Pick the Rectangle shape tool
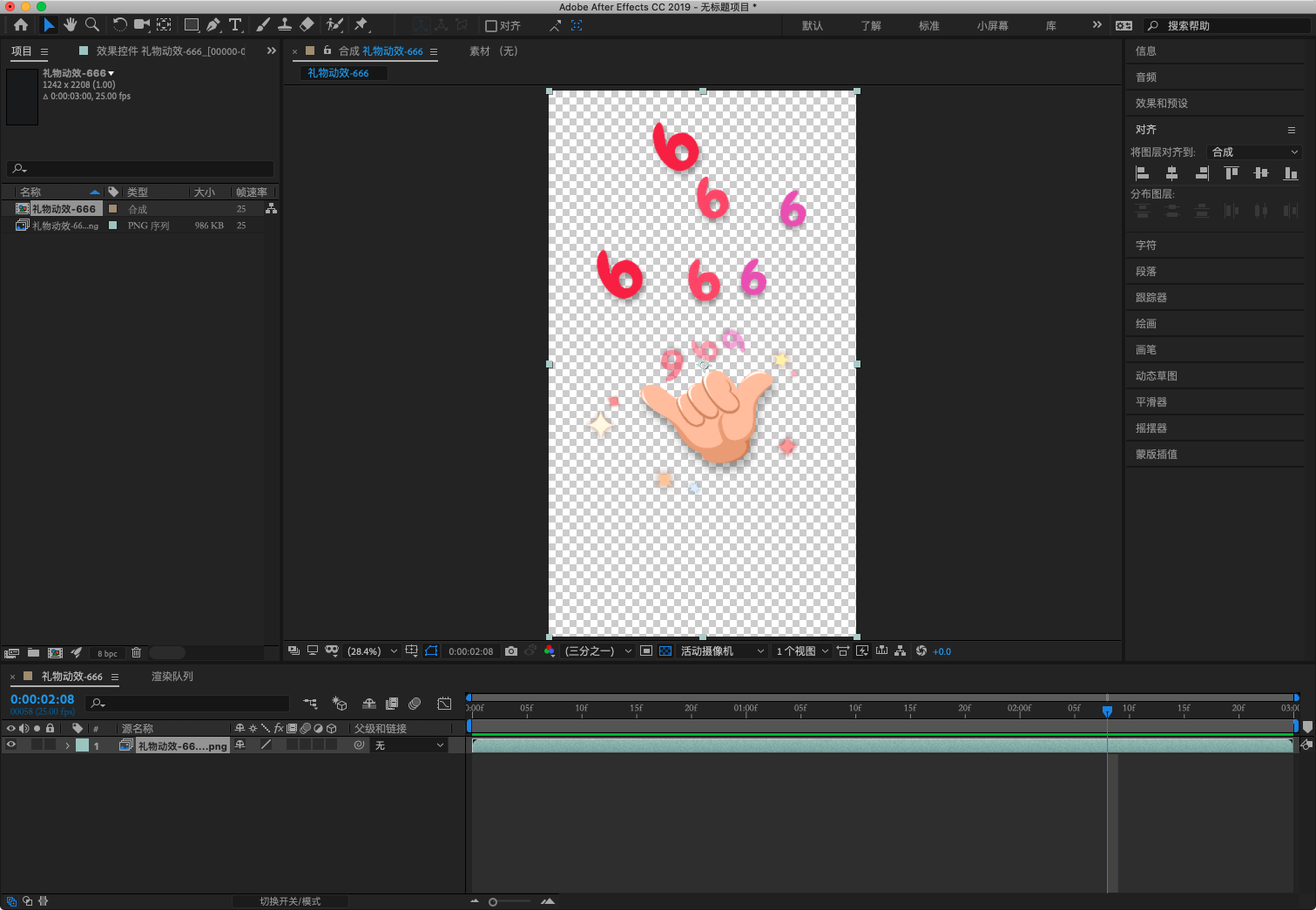Screen dimensions: 1316x910 click(x=192, y=25)
